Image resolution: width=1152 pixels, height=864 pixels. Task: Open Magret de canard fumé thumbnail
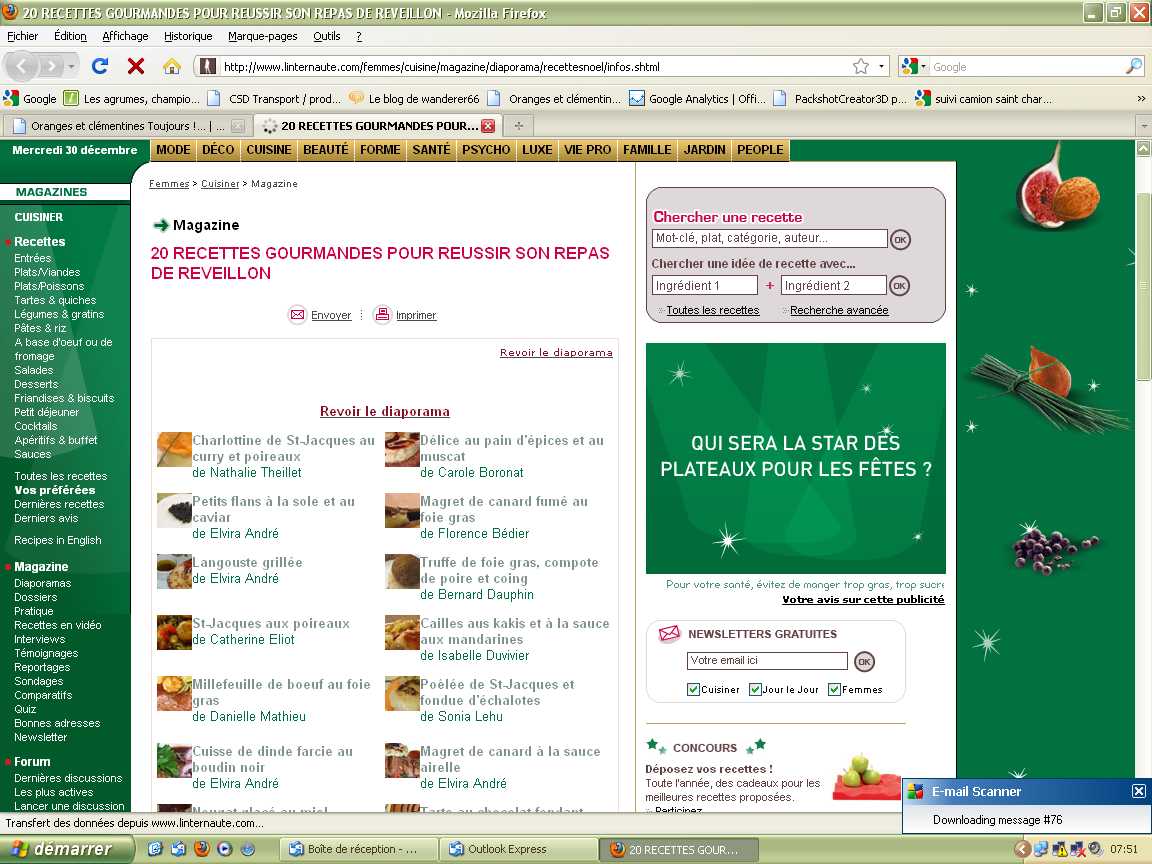tap(402, 511)
